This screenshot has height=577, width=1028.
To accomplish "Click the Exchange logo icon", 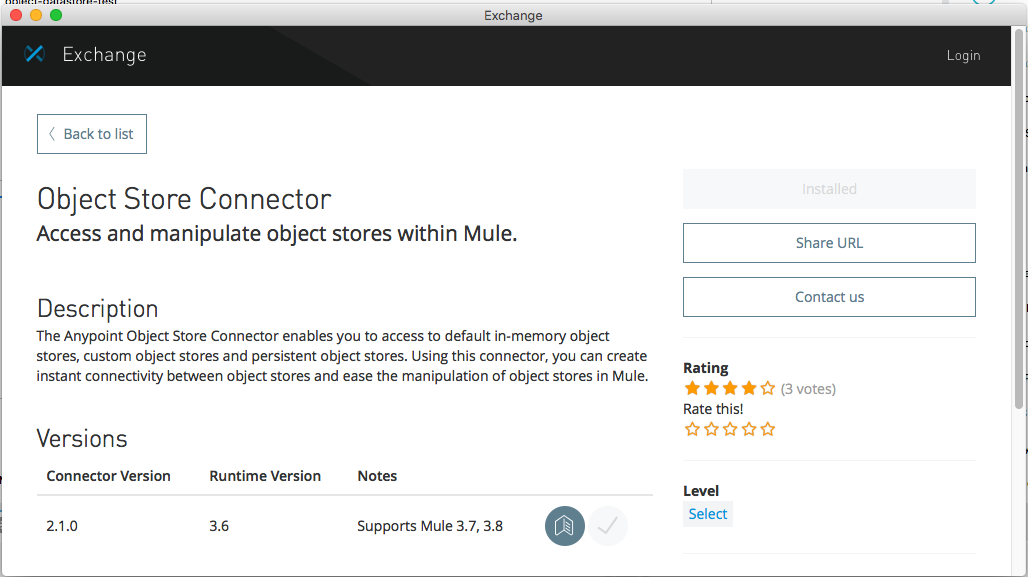I will pos(35,54).
